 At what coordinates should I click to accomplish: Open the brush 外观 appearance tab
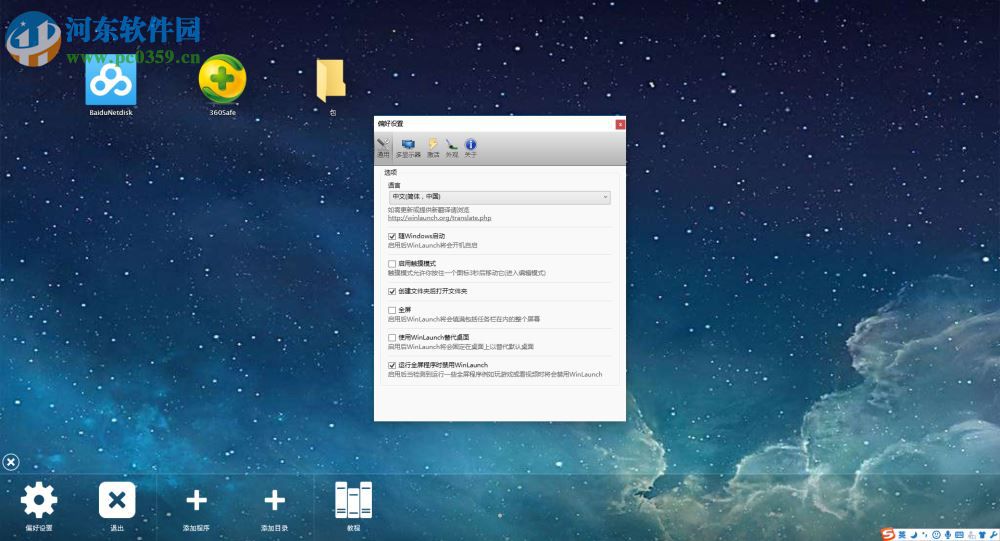click(452, 148)
